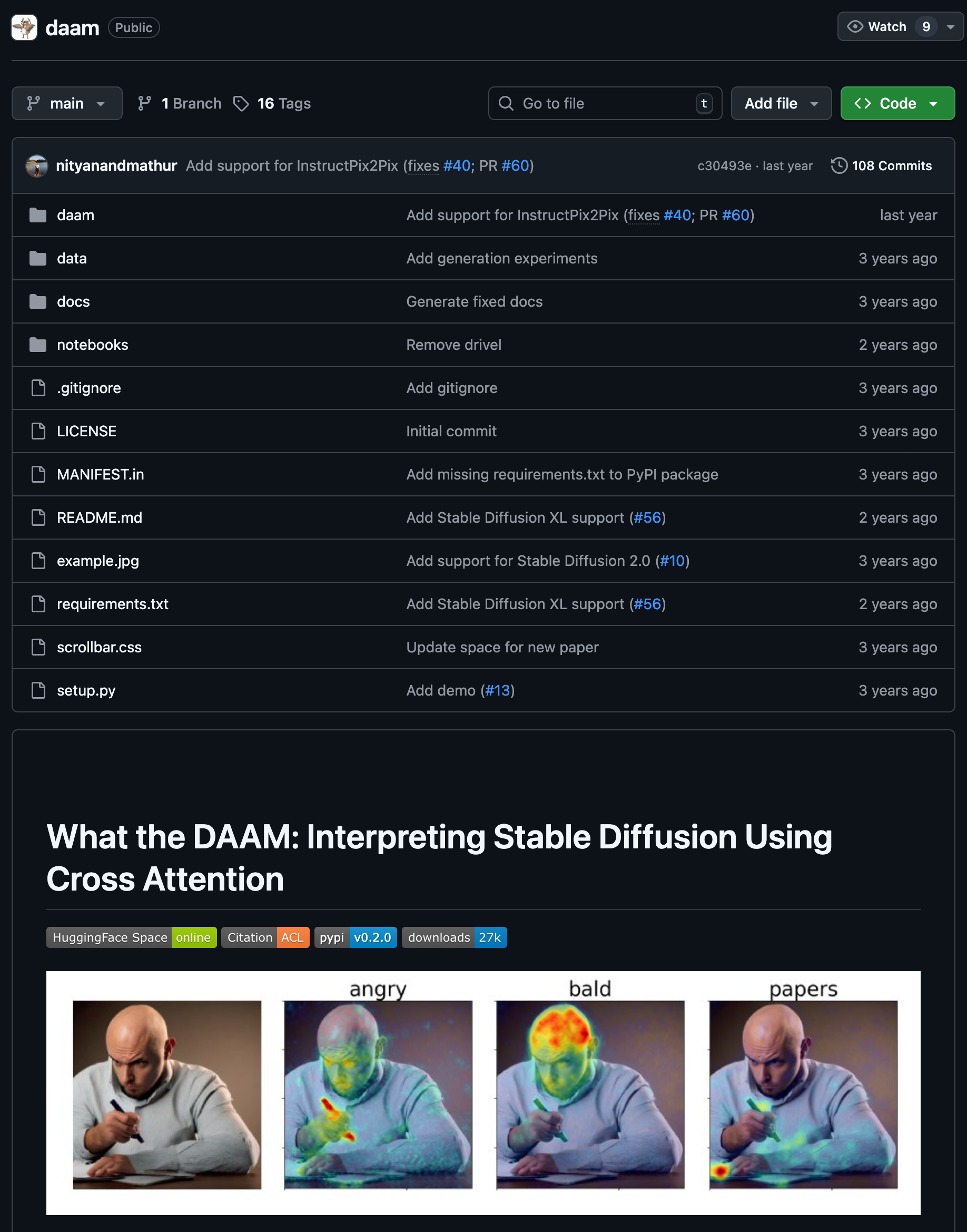Click the HuggingFace Space online badge
The height and width of the screenshot is (1232, 967).
[131, 937]
